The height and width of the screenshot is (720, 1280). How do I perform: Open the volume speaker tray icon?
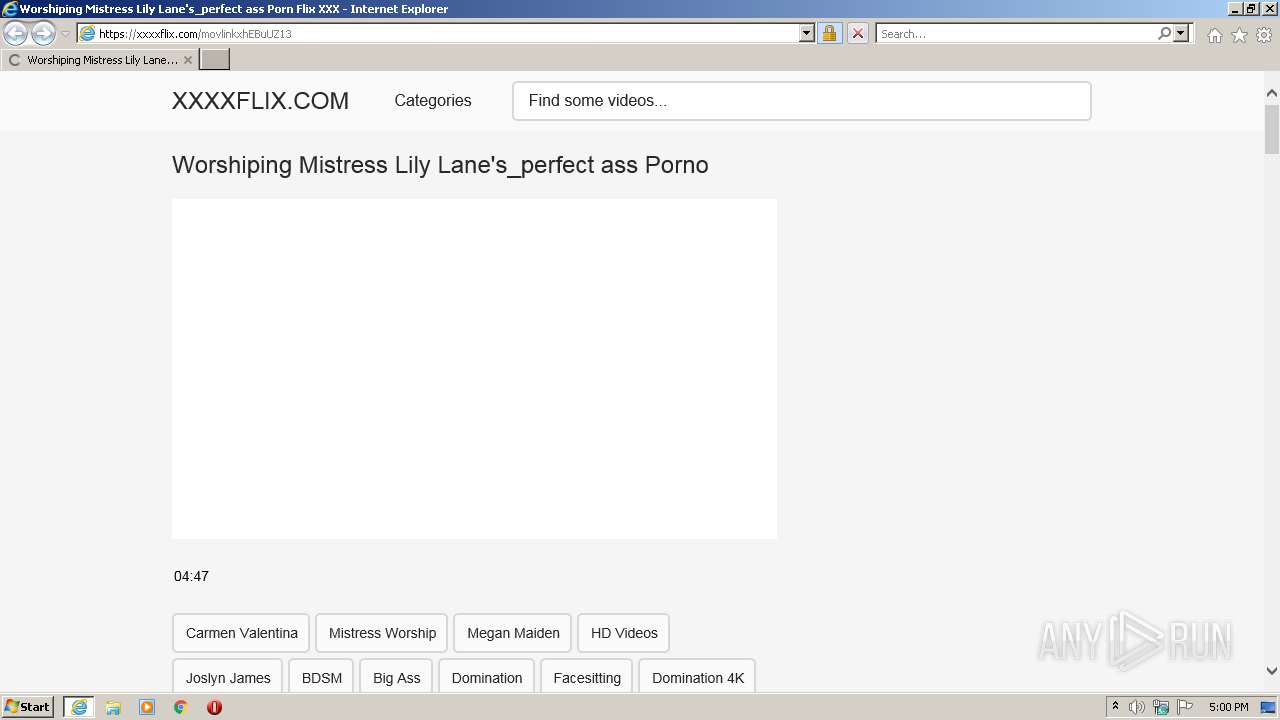tap(1137, 707)
